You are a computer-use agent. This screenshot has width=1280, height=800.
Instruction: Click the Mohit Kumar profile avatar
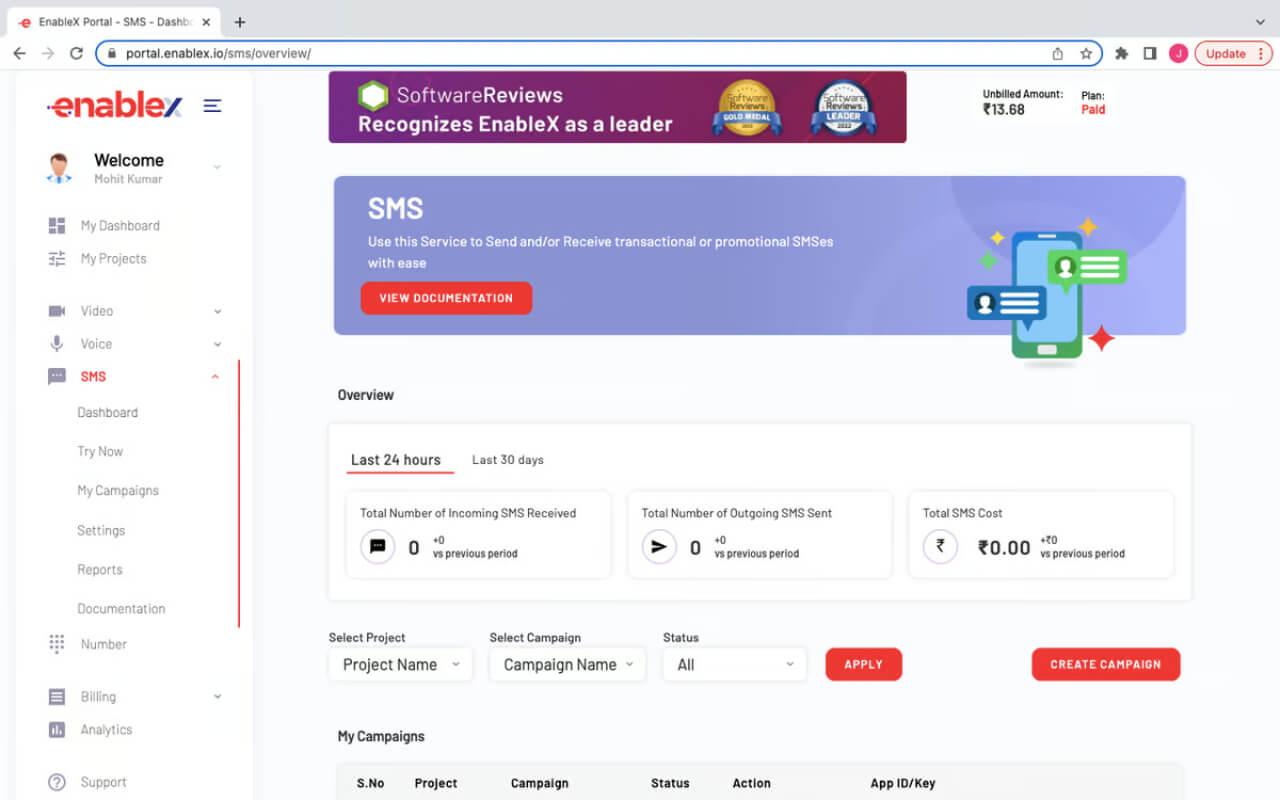pyautogui.click(x=59, y=168)
